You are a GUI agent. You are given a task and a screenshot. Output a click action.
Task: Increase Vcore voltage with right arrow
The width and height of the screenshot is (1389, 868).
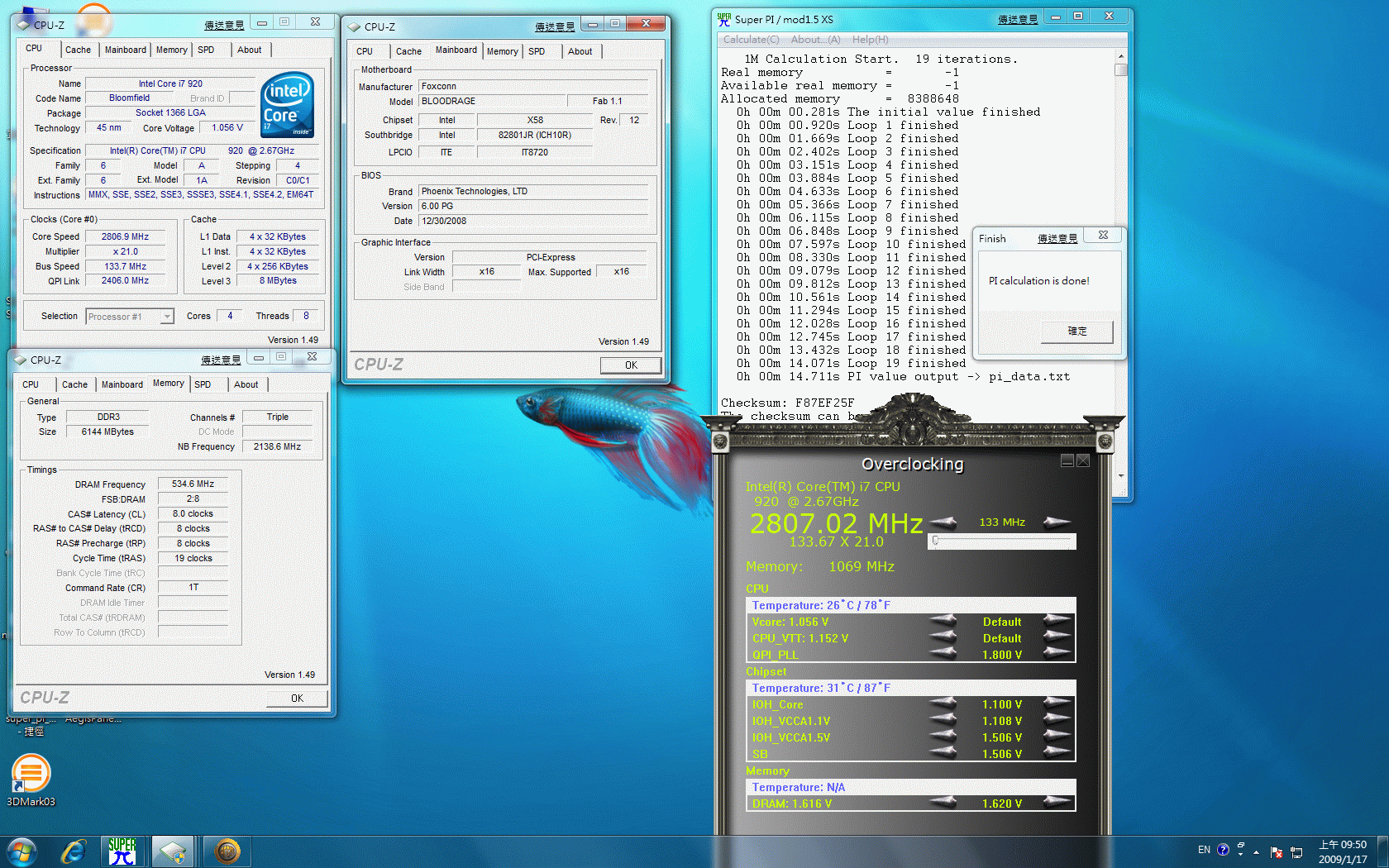coord(1057,620)
